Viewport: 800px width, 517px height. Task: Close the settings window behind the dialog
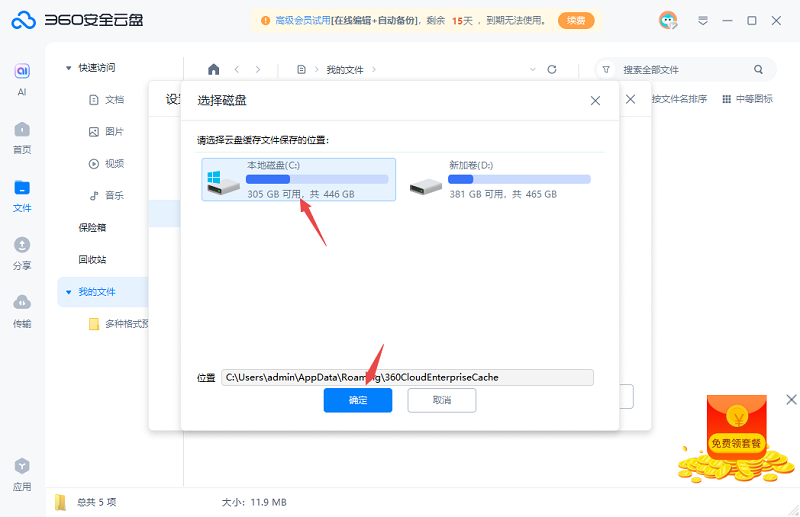[x=631, y=99]
